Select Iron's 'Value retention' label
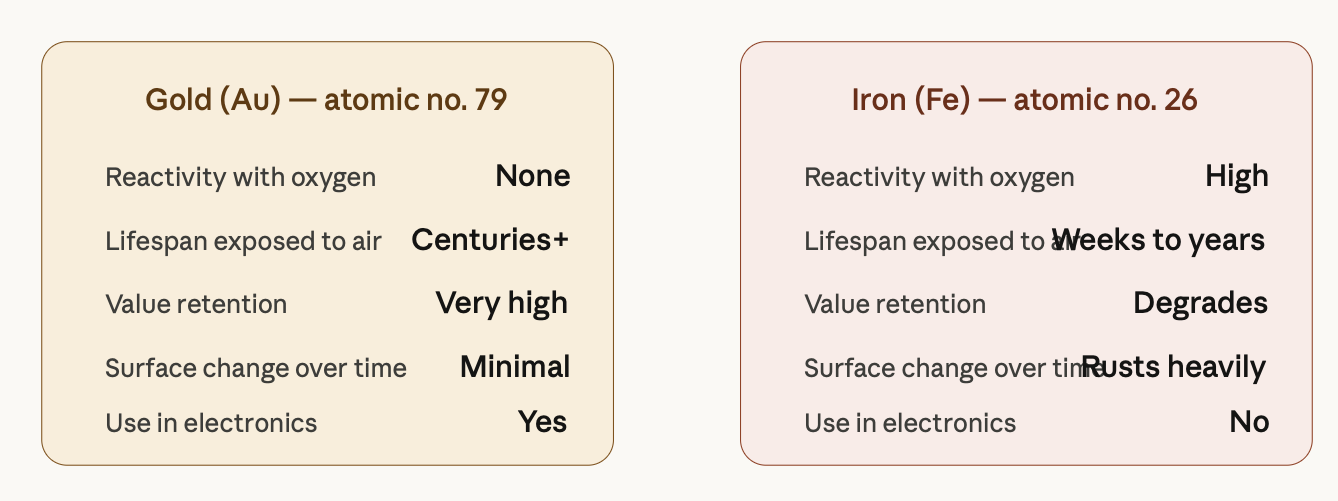 point(895,304)
